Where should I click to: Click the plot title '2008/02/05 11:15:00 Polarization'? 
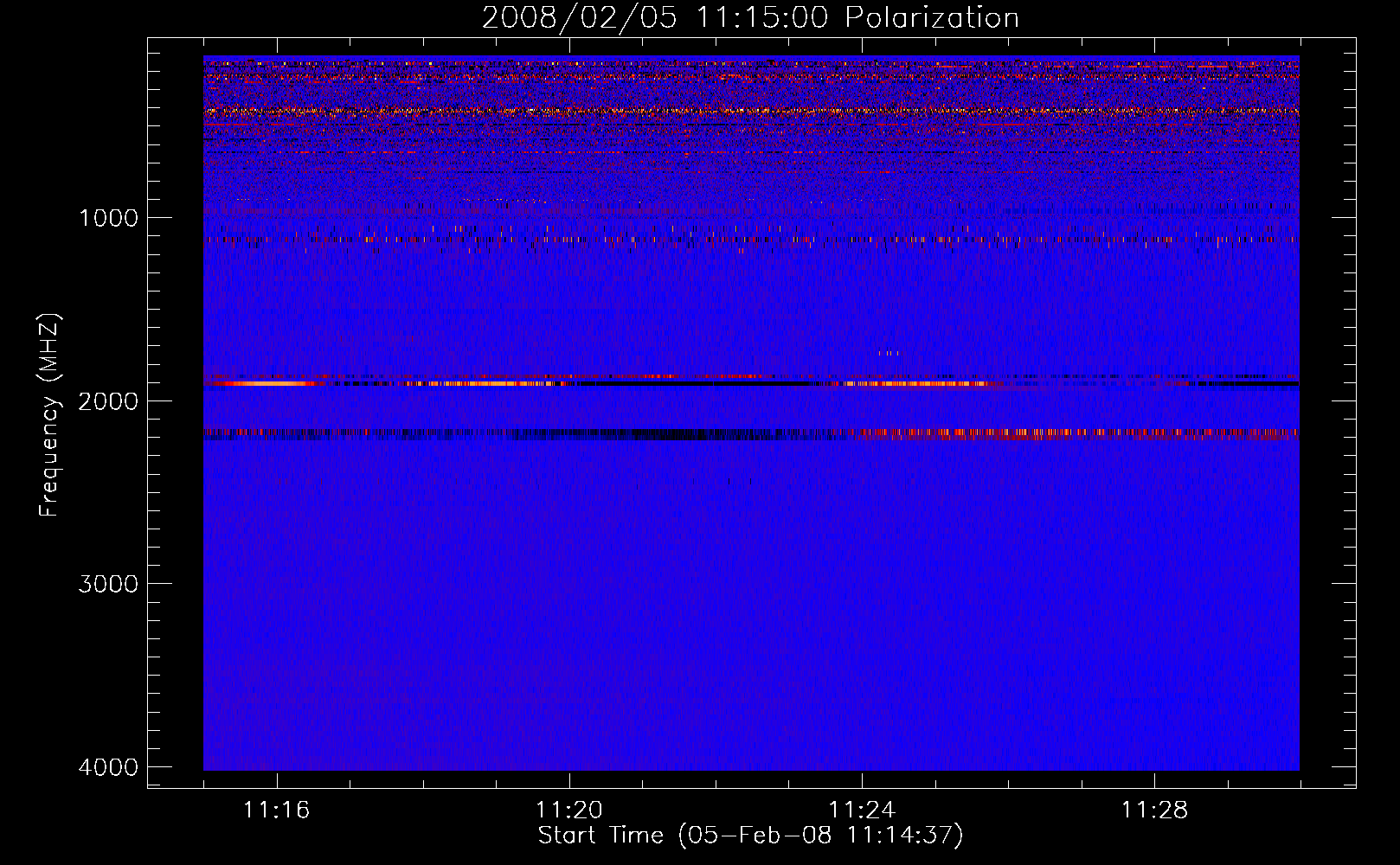click(x=750, y=18)
